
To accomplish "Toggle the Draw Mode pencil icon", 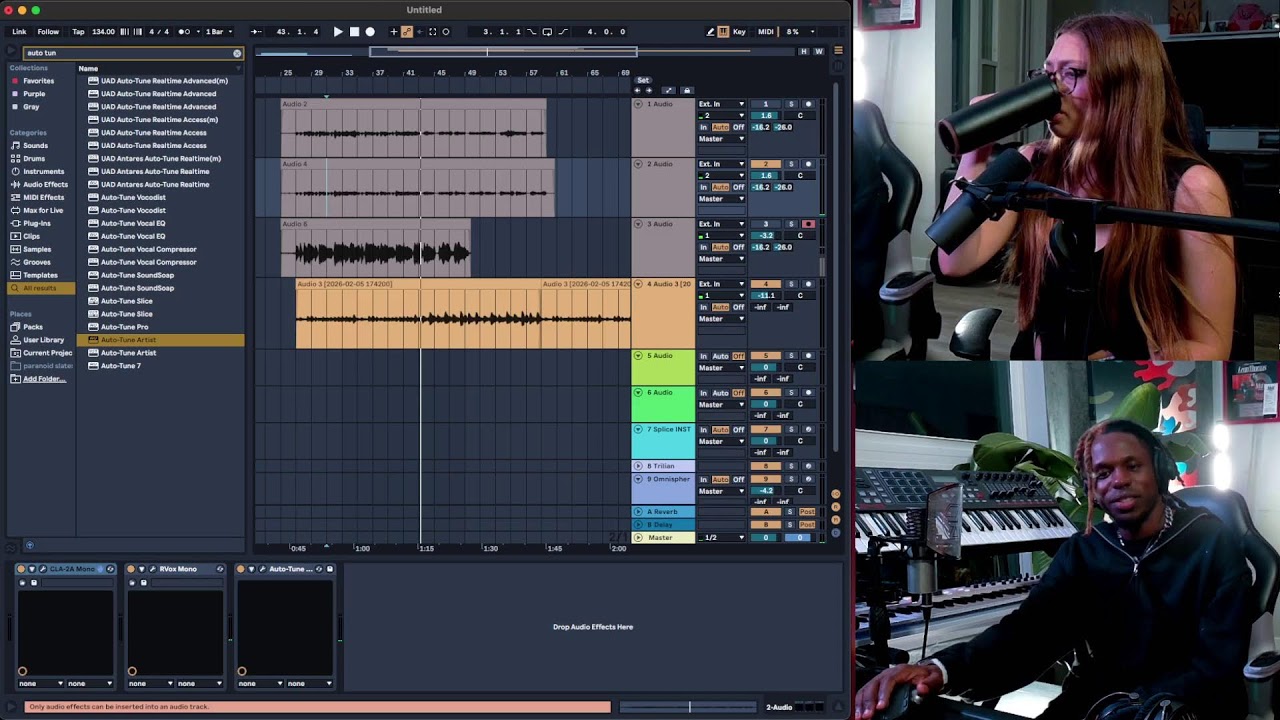I will click(711, 32).
